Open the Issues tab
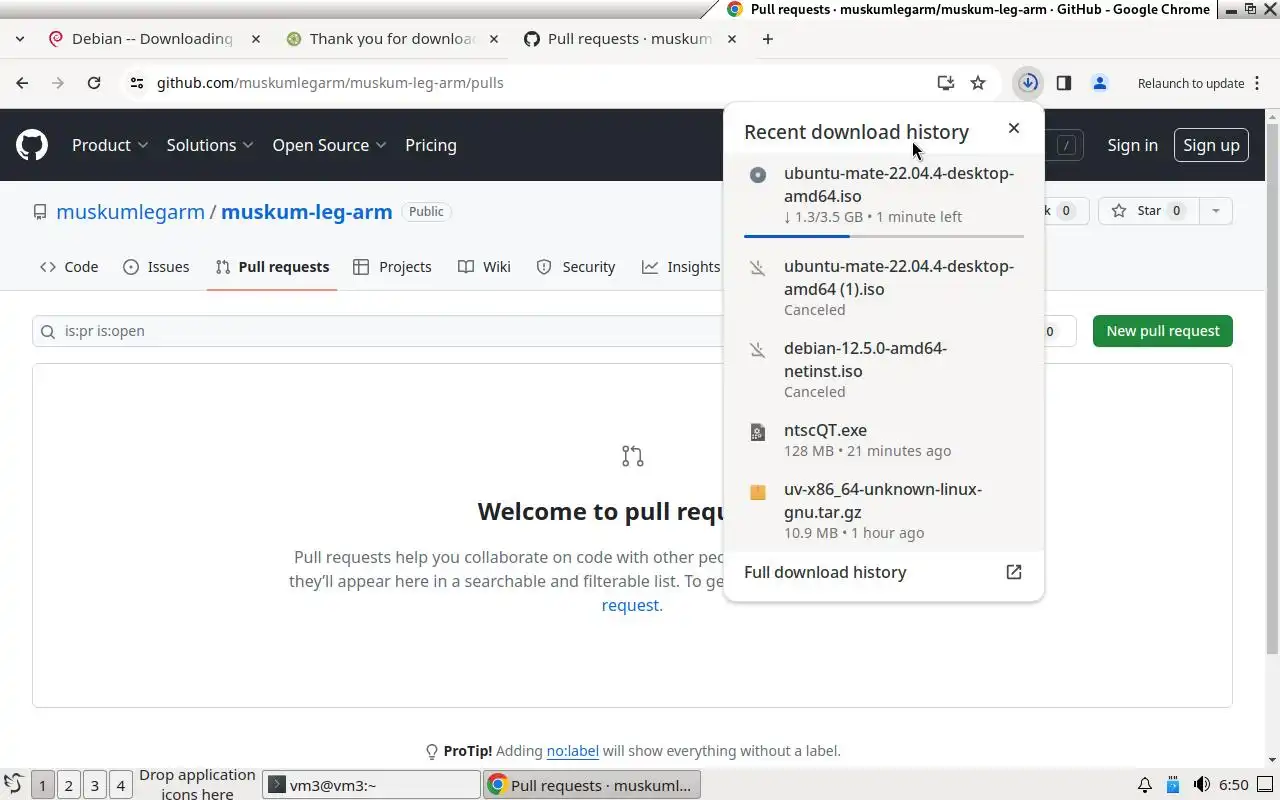Screen dimensions: 1280x800 [x=156, y=267]
